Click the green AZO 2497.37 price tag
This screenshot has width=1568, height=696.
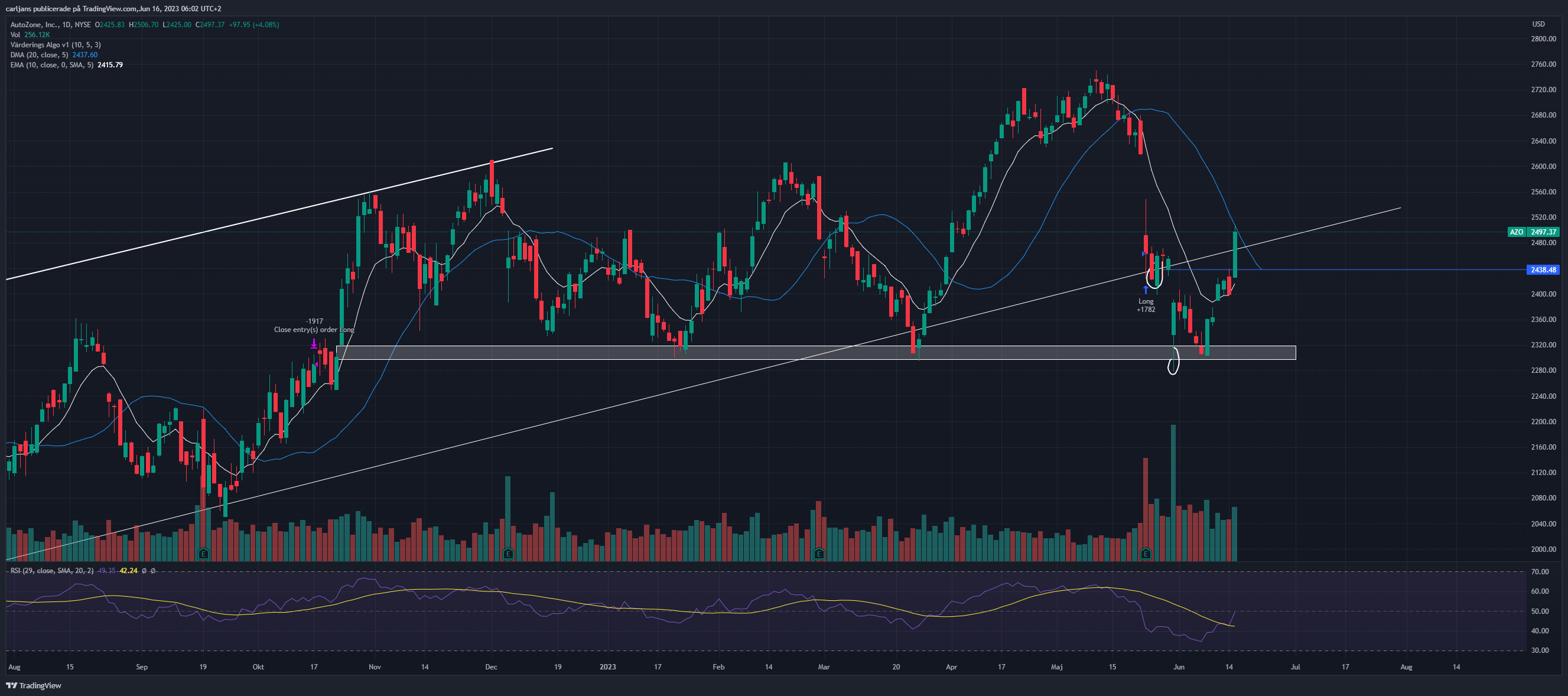(1533, 232)
